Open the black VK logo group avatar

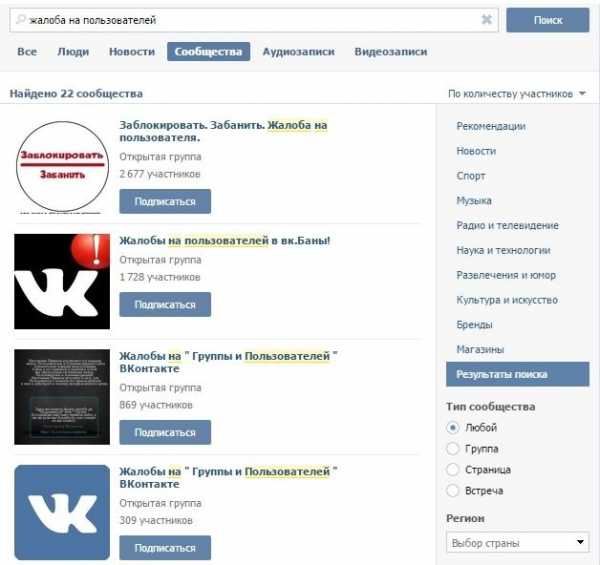(x=62, y=281)
